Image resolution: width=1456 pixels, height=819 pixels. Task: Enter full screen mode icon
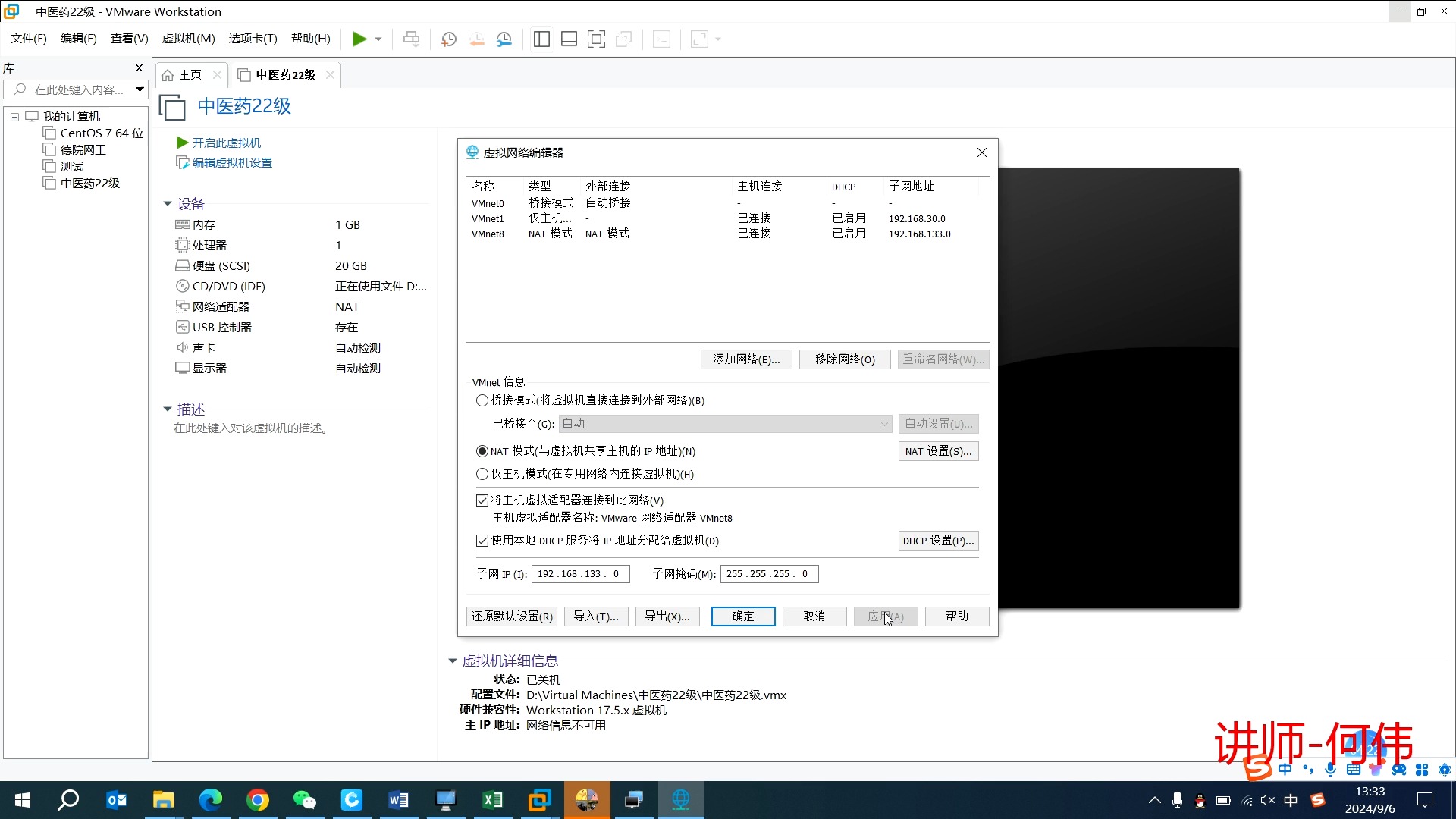click(x=597, y=39)
